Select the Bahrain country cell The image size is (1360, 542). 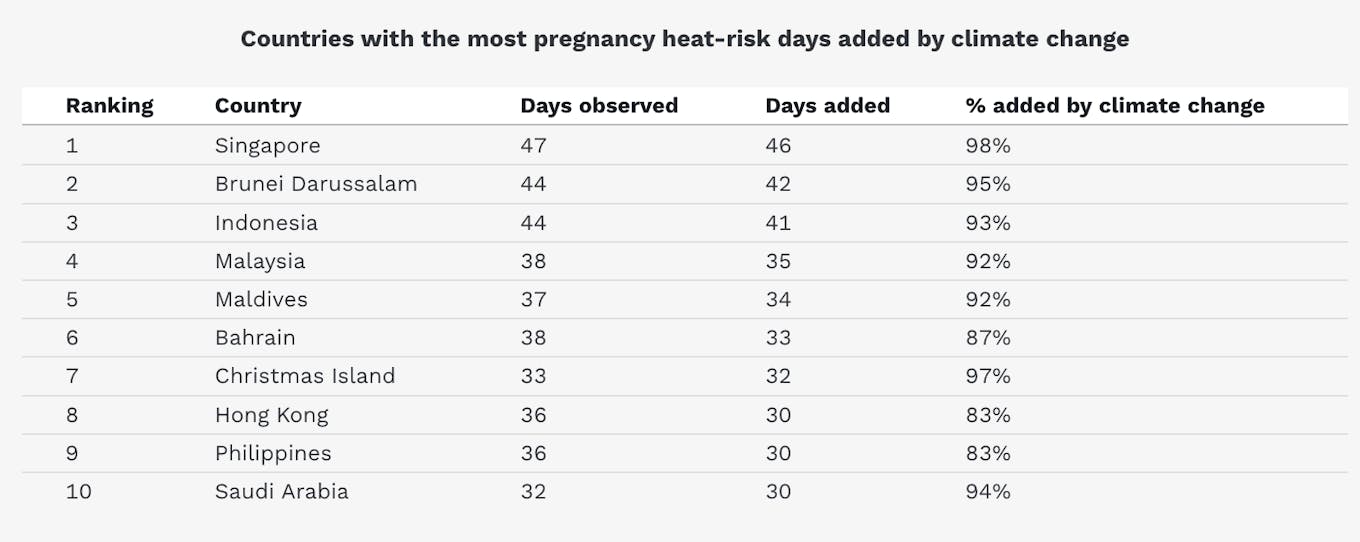click(255, 338)
